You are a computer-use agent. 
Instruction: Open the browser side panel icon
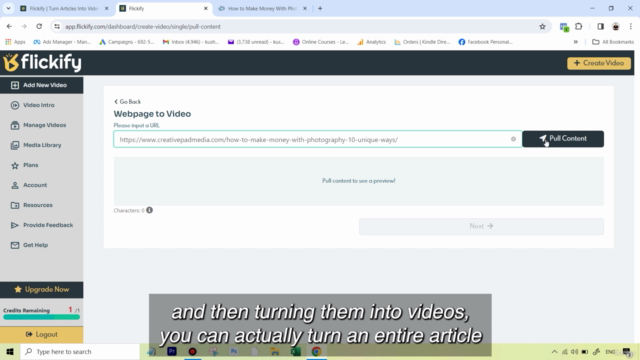click(600, 27)
